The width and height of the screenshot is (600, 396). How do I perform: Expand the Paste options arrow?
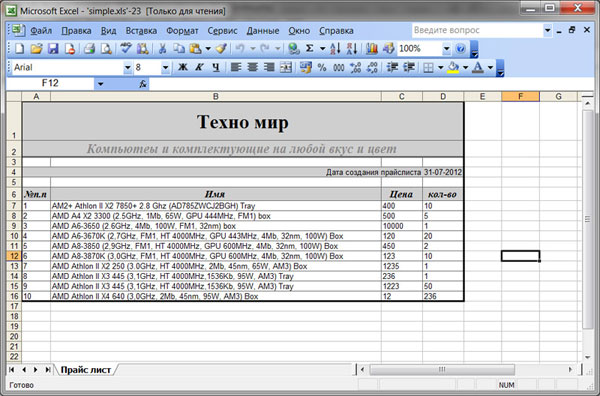(208, 49)
